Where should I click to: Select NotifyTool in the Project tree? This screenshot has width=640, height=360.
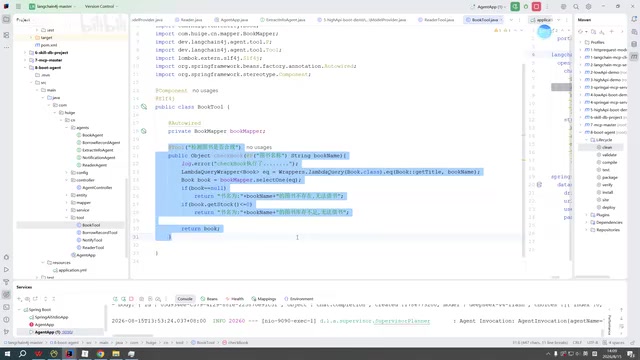89,240
